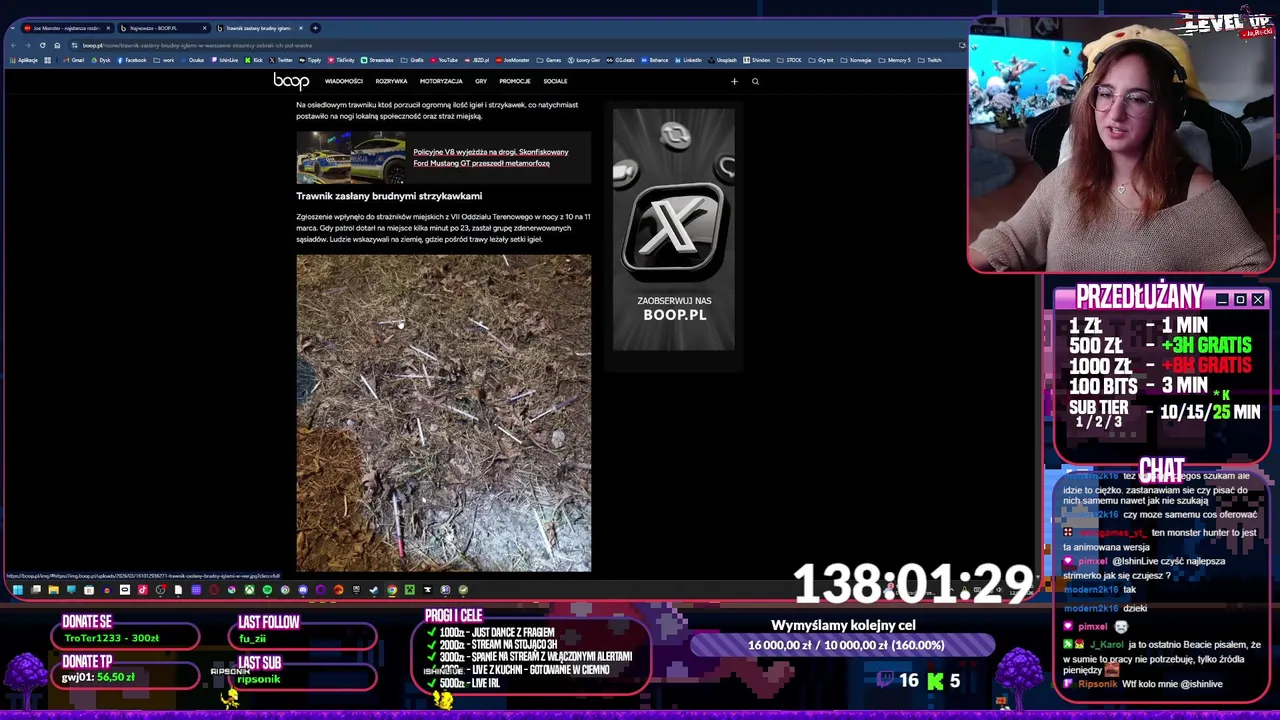
Task: Open the Gry tnt bookmarks folder
Action: pyautogui.click(x=820, y=60)
